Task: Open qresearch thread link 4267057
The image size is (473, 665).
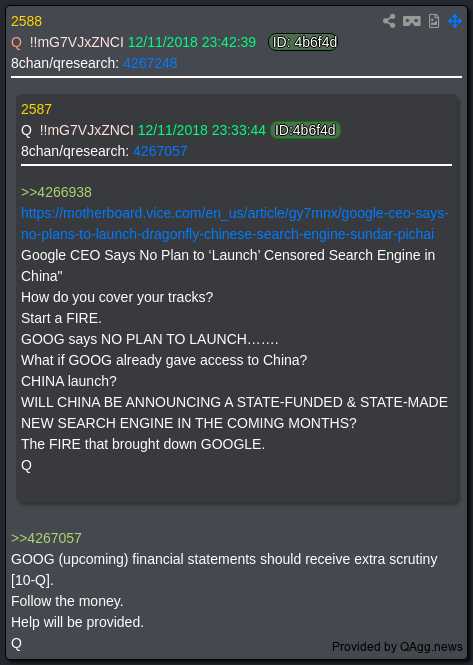Action: [160, 151]
